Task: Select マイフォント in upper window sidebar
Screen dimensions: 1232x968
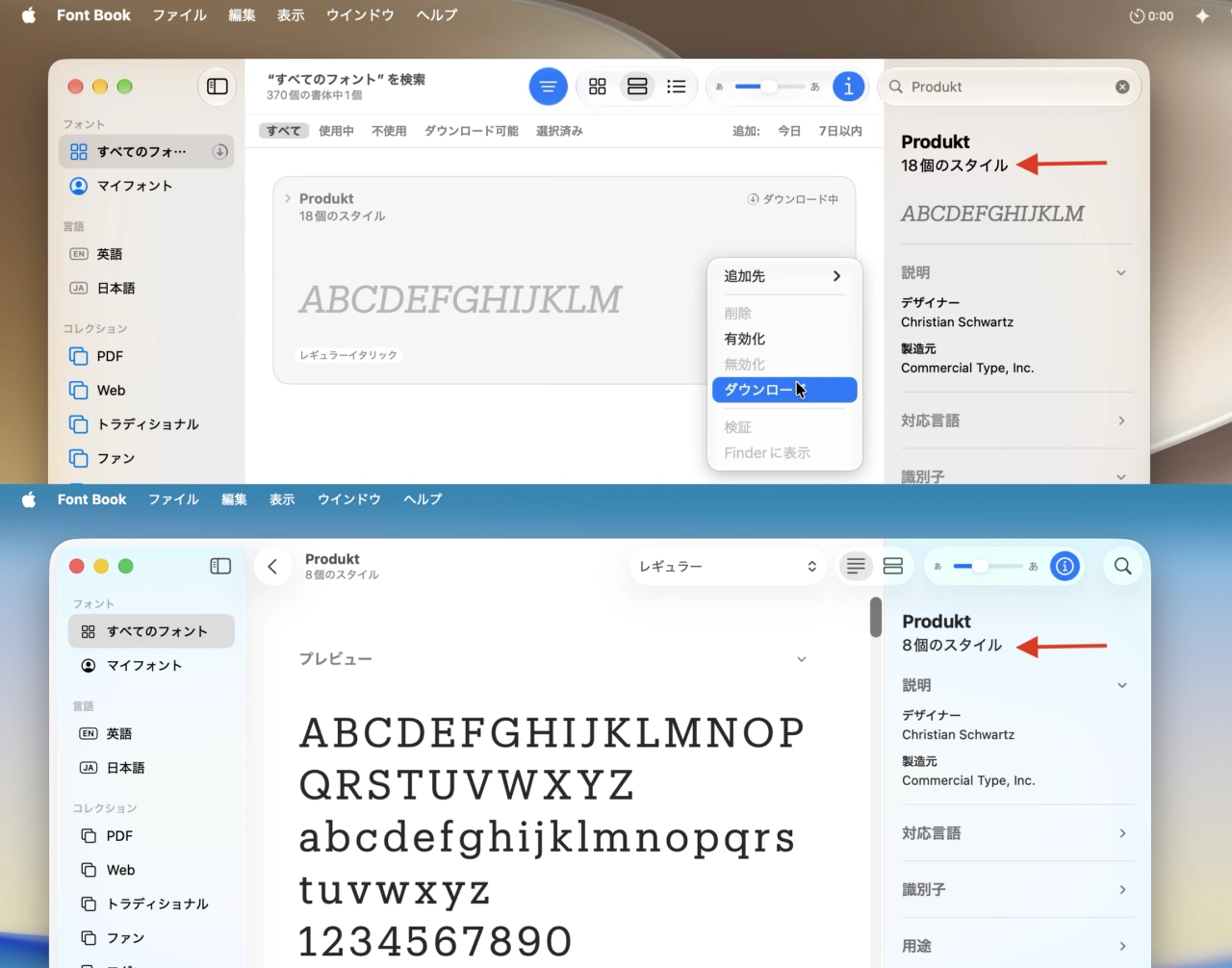Action: 146,186
